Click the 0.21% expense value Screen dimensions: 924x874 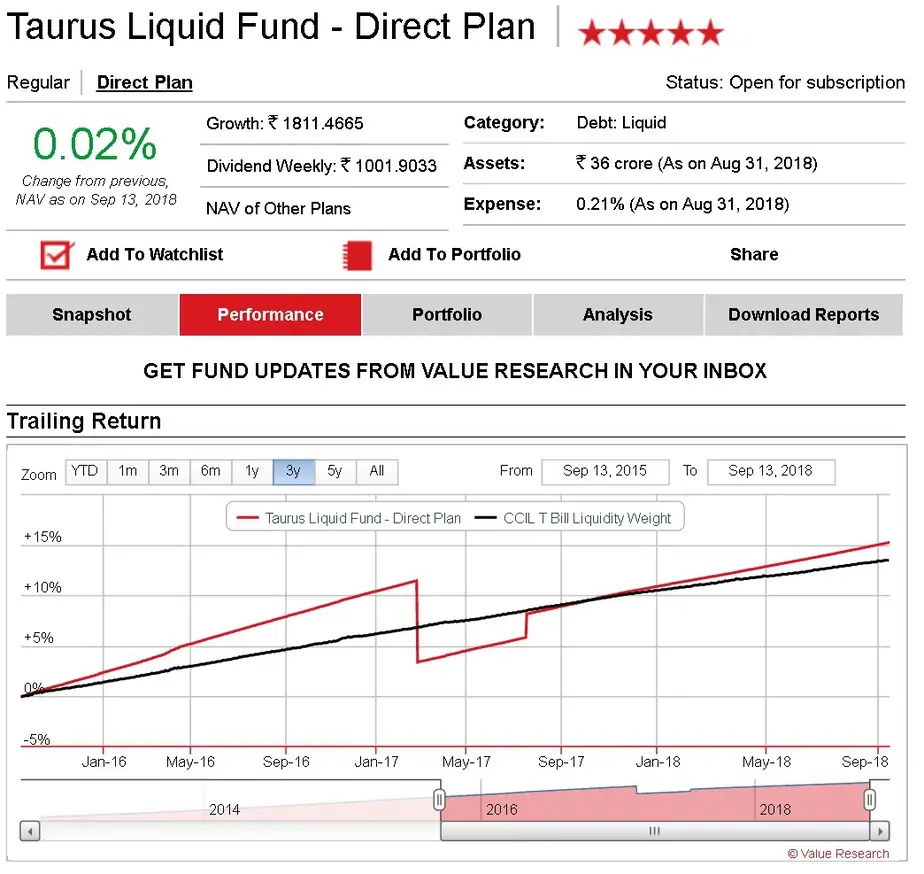point(683,205)
